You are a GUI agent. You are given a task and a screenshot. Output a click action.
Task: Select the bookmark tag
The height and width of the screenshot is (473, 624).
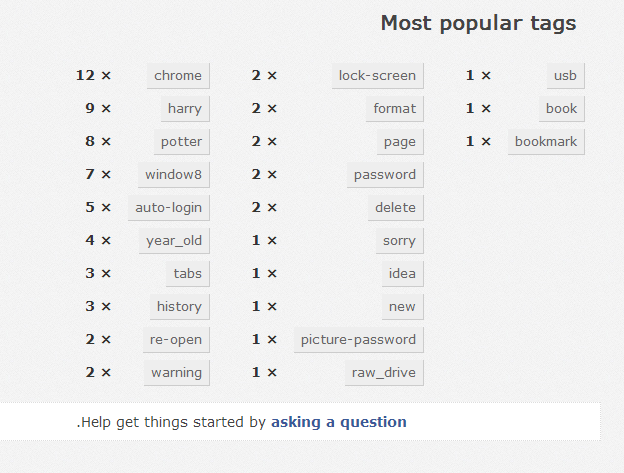546,141
